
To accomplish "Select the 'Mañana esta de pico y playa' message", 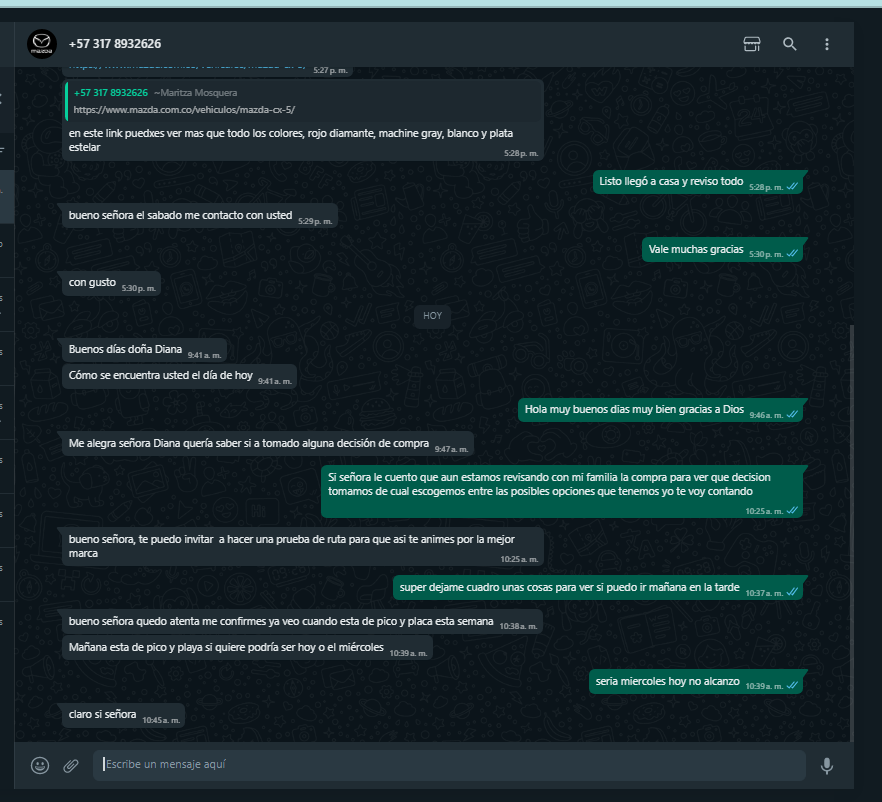I will [x=248, y=648].
